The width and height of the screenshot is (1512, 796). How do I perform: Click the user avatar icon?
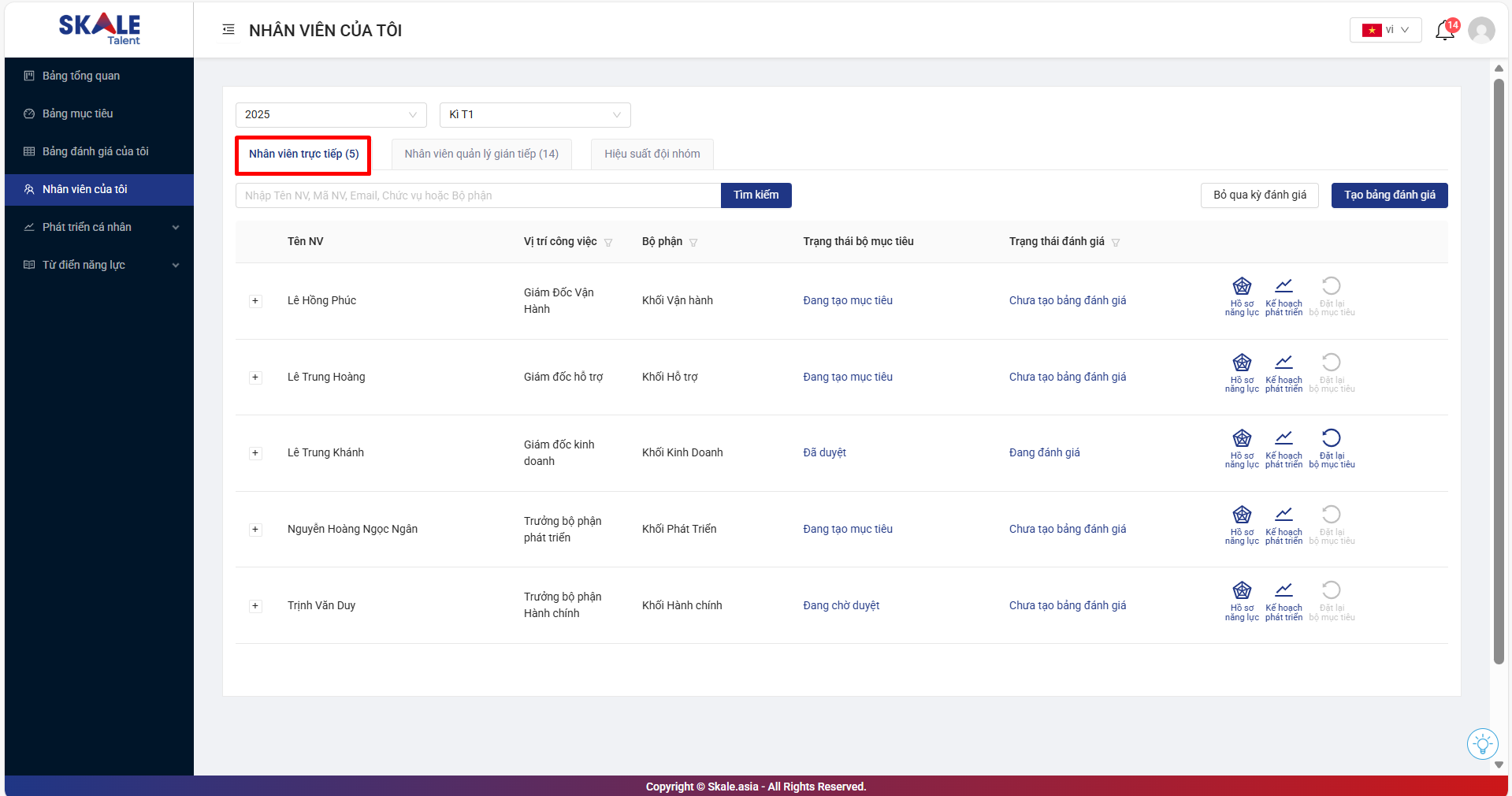1481,31
